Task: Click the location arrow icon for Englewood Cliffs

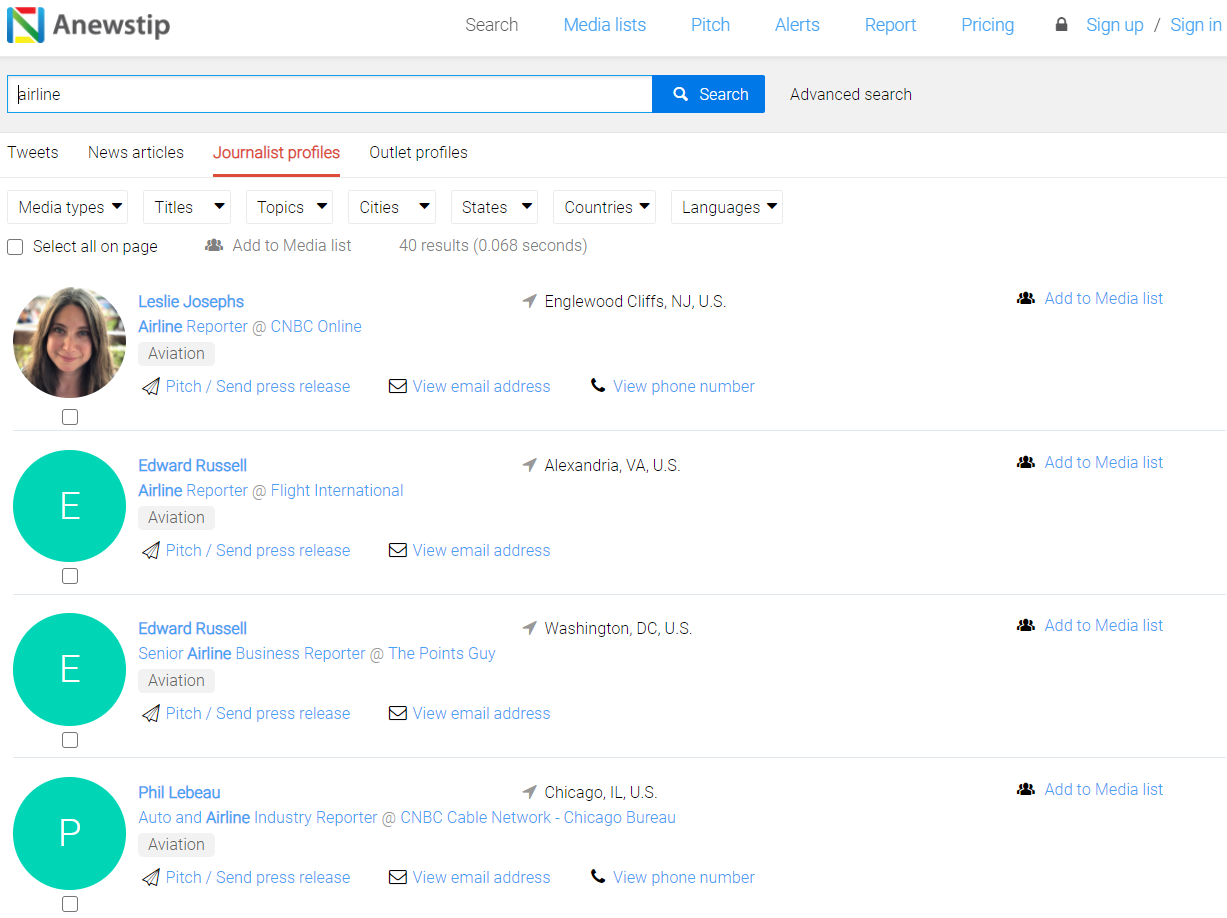Action: [530, 301]
